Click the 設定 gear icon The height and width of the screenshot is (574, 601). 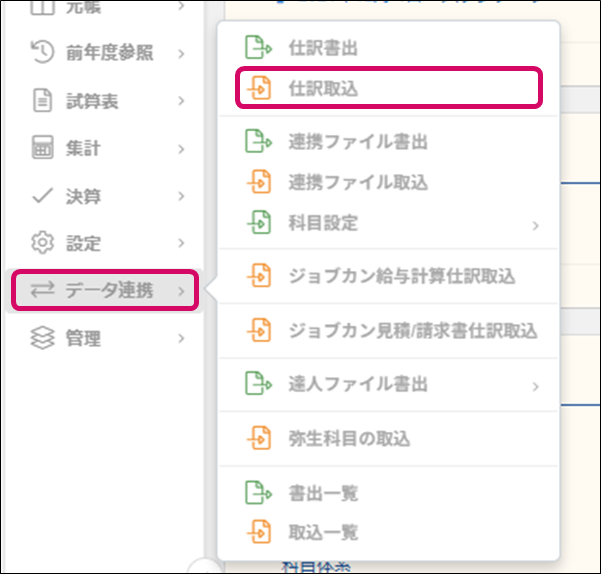coord(42,243)
